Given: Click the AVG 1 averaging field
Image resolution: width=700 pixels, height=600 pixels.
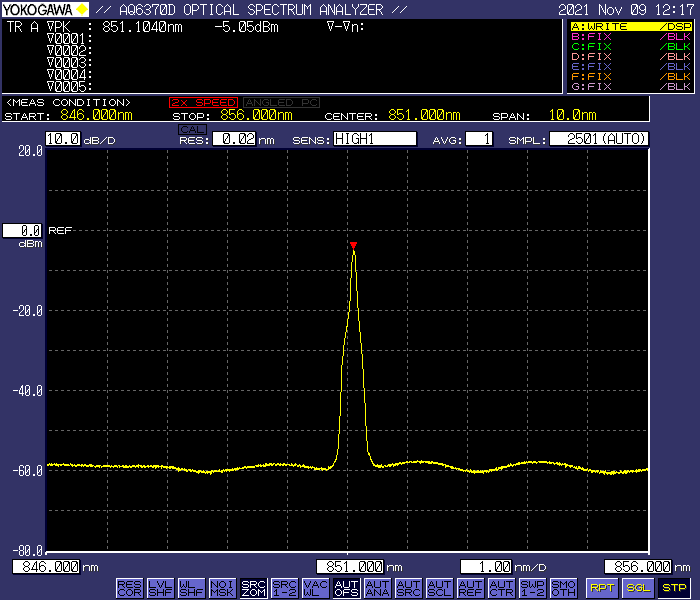Looking at the screenshot, I should (479, 139).
